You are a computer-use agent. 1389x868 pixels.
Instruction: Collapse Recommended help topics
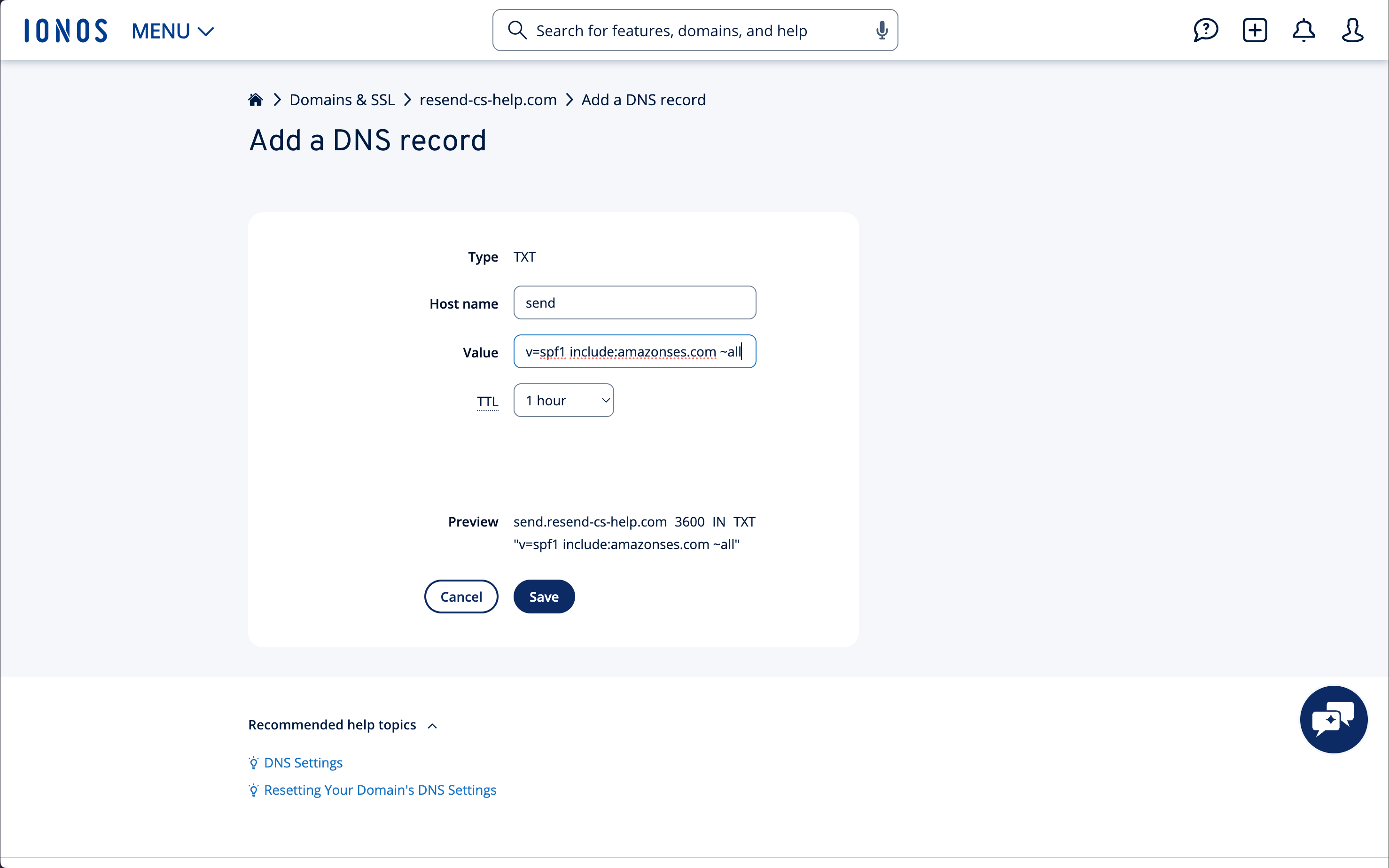pyautogui.click(x=343, y=725)
